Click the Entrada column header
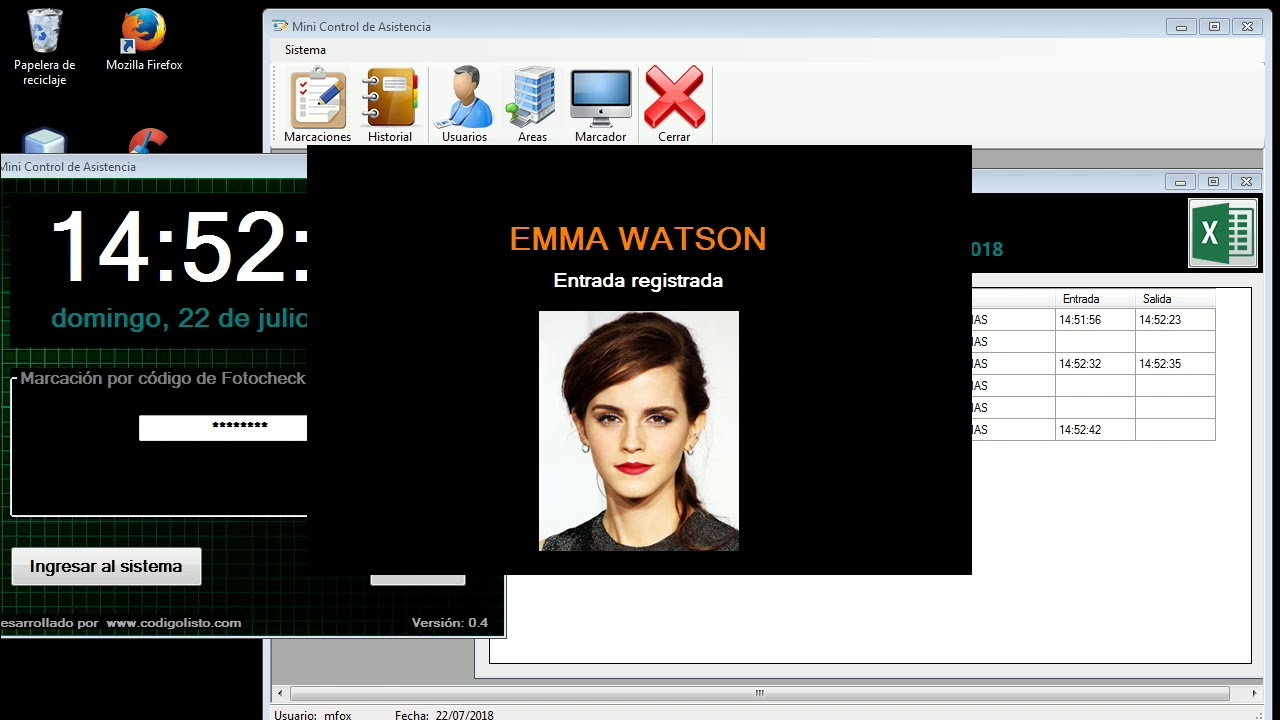The image size is (1280, 720). point(1095,299)
